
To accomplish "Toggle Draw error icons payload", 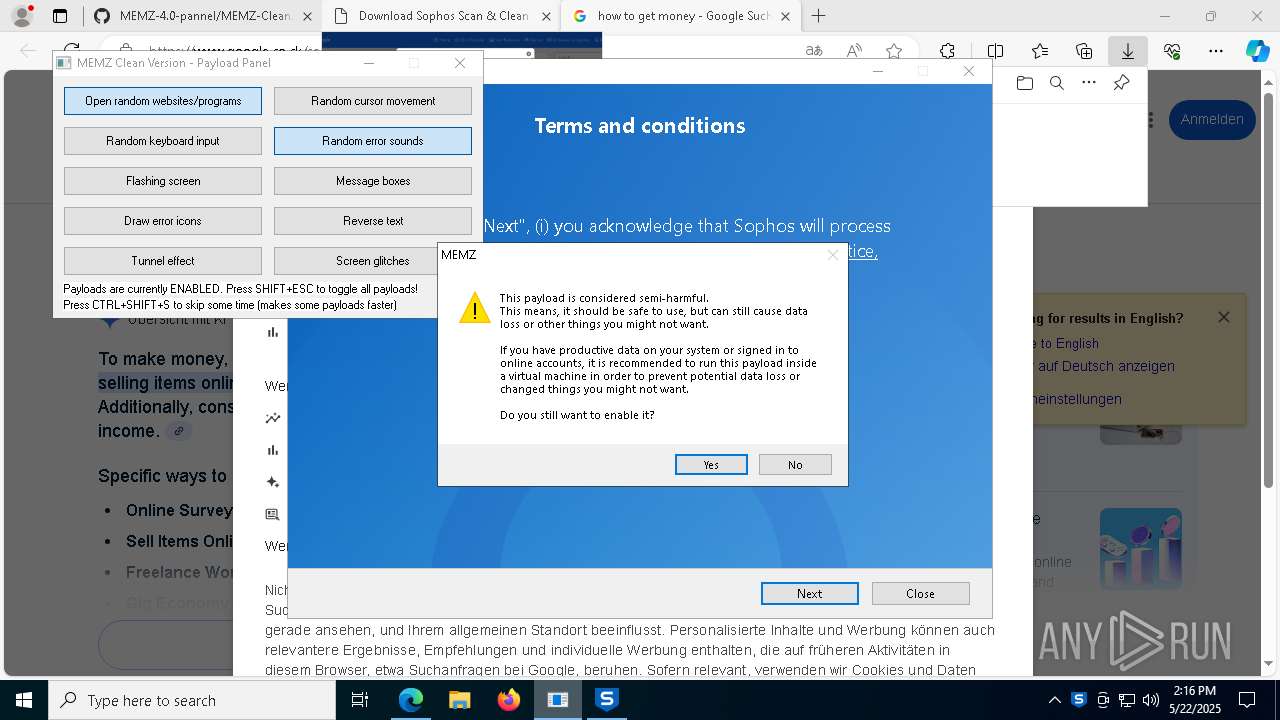I will click(x=163, y=221).
